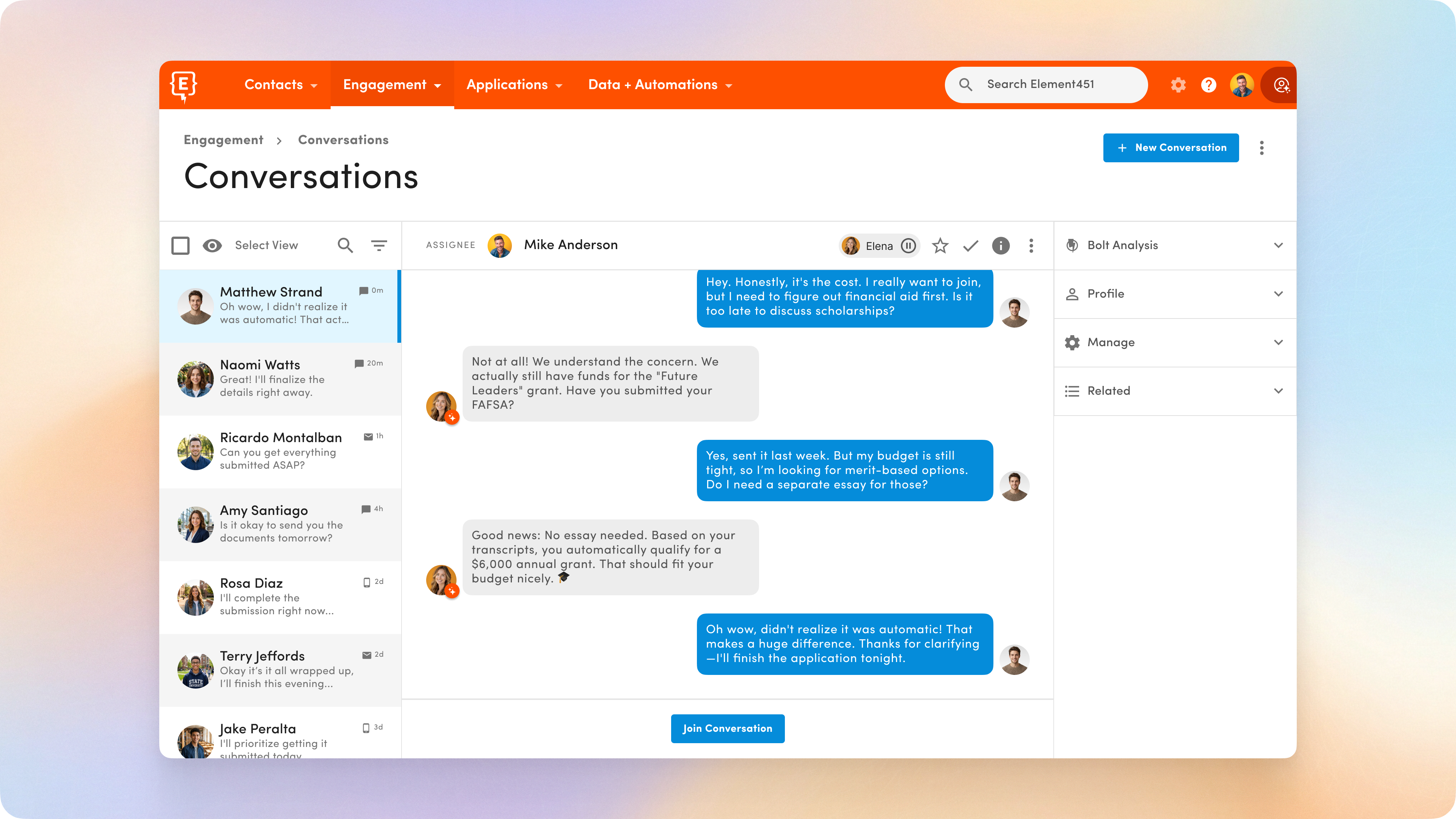Open the filter icon above the conversations
This screenshot has width=1456, height=819.
[x=379, y=245]
